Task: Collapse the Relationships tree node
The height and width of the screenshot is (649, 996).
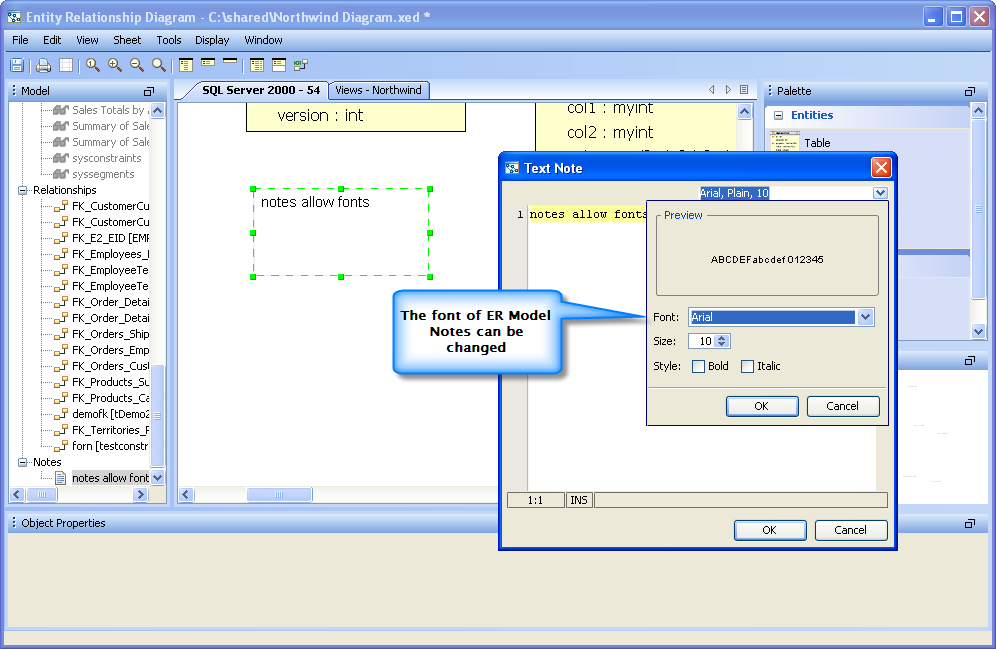Action: point(23,190)
